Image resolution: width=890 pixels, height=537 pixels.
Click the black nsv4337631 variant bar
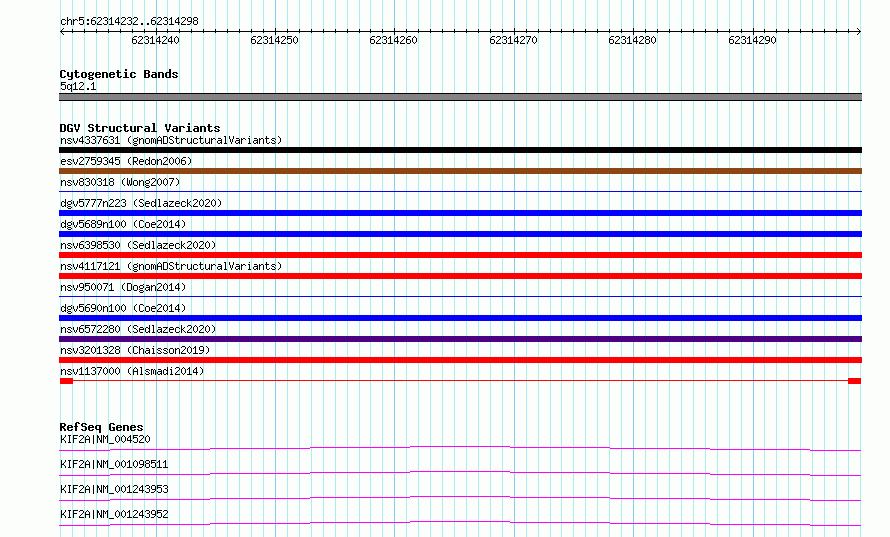[460, 150]
